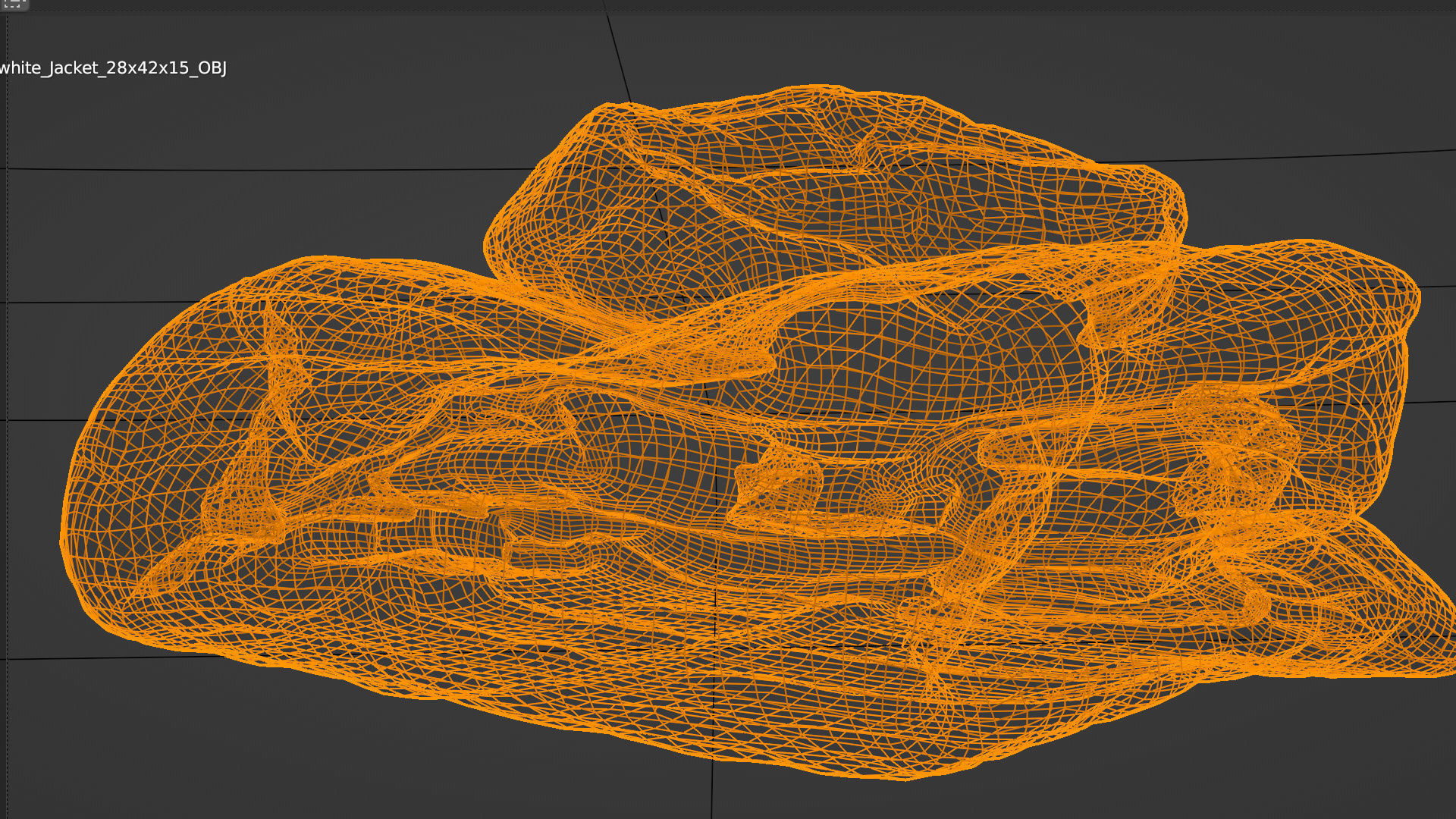
Task: Click the diagonal grid line at top of viewport
Action: tap(617, 53)
